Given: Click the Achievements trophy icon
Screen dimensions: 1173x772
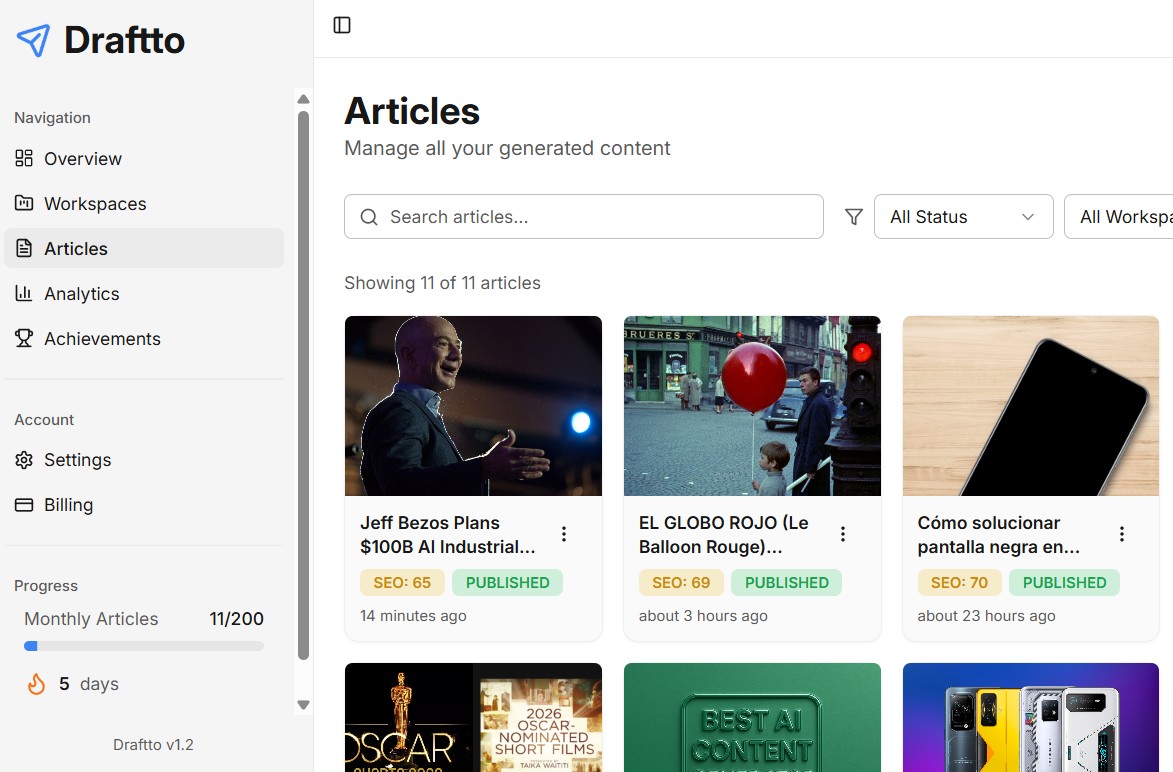Looking at the screenshot, I should (24, 338).
